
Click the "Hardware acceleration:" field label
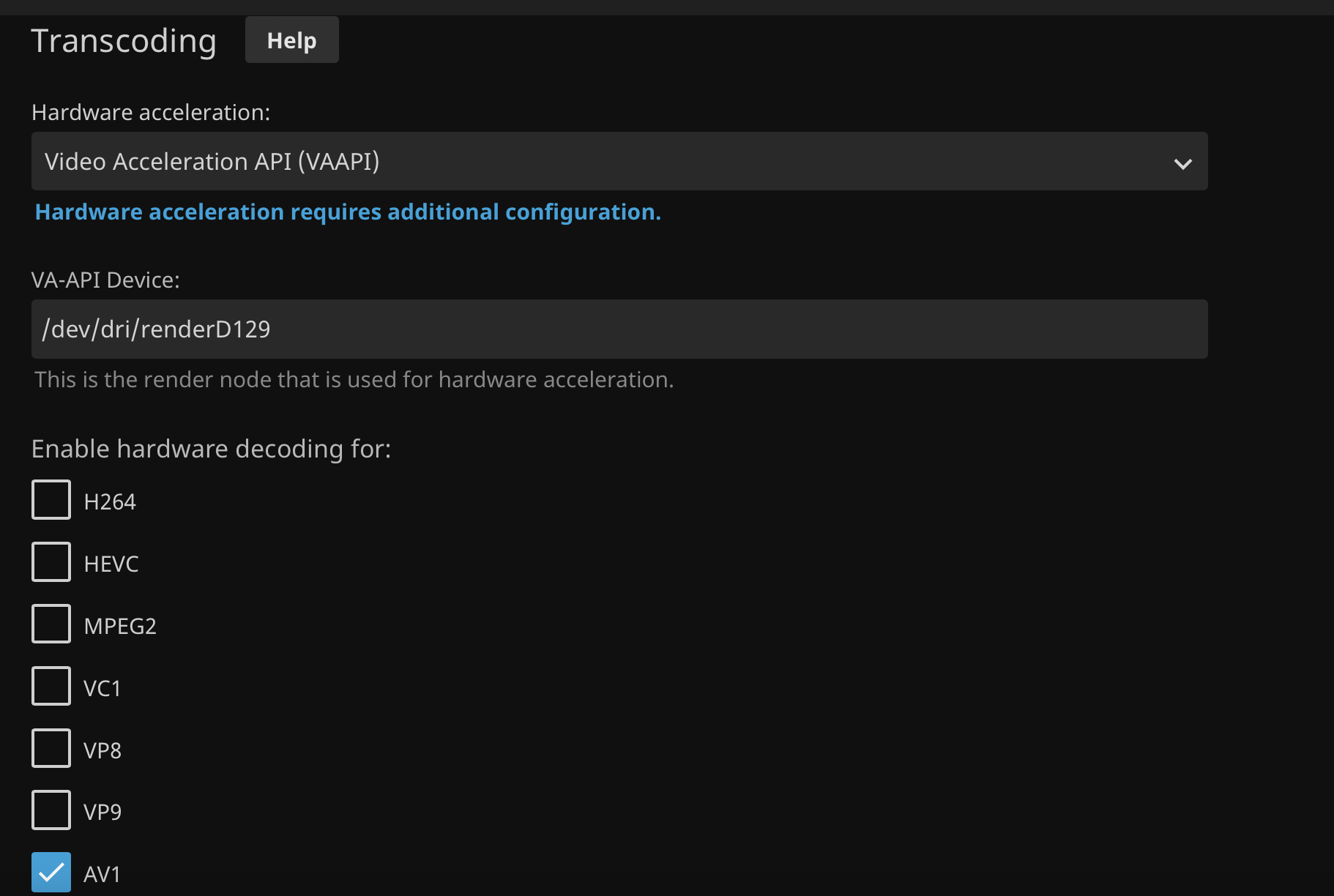(151, 113)
